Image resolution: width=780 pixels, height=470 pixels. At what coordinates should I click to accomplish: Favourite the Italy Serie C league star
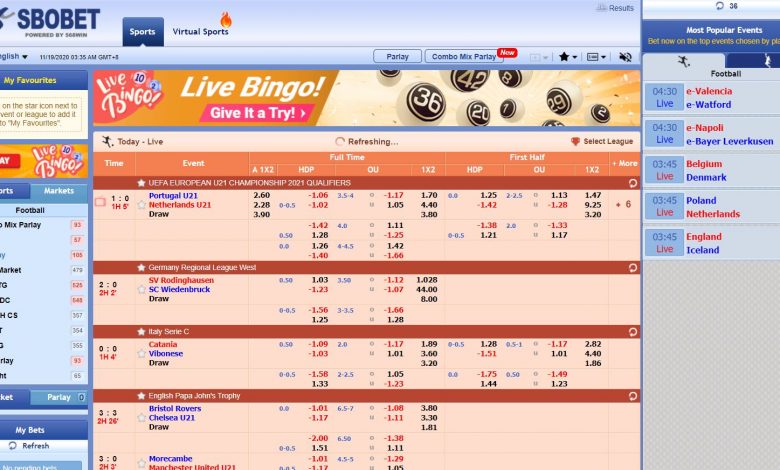pyautogui.click(x=141, y=332)
